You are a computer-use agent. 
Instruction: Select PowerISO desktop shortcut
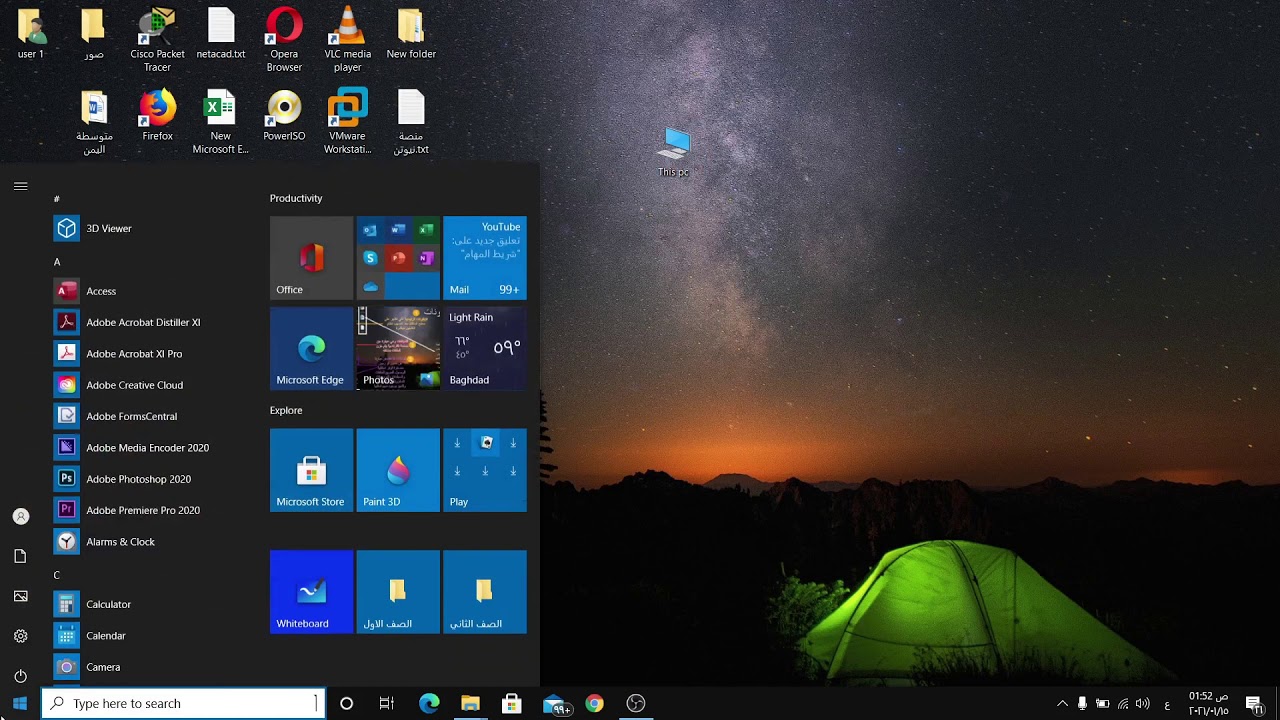tap(284, 116)
